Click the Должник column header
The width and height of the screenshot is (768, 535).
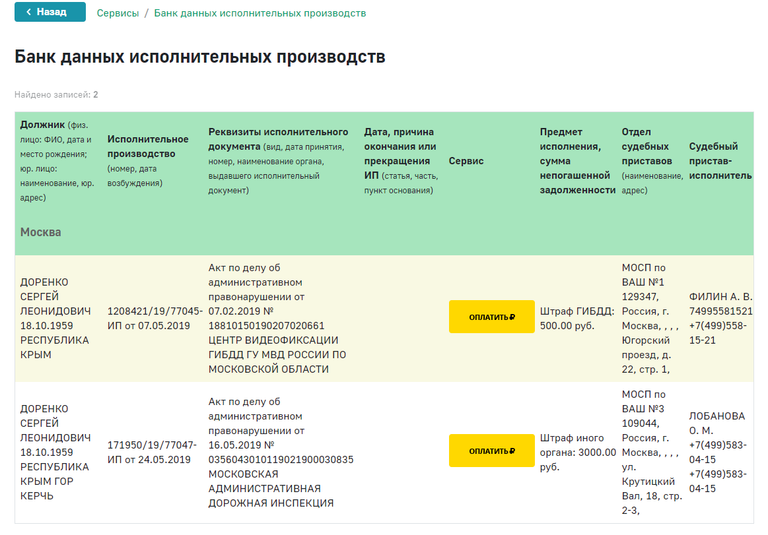(x=57, y=161)
